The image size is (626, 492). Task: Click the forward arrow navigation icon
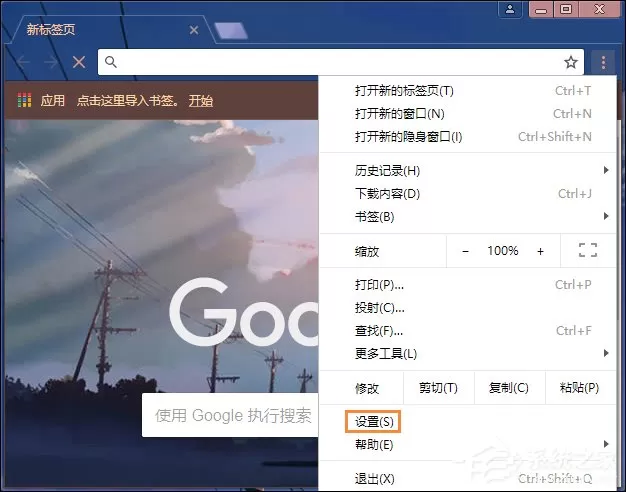click(x=51, y=62)
